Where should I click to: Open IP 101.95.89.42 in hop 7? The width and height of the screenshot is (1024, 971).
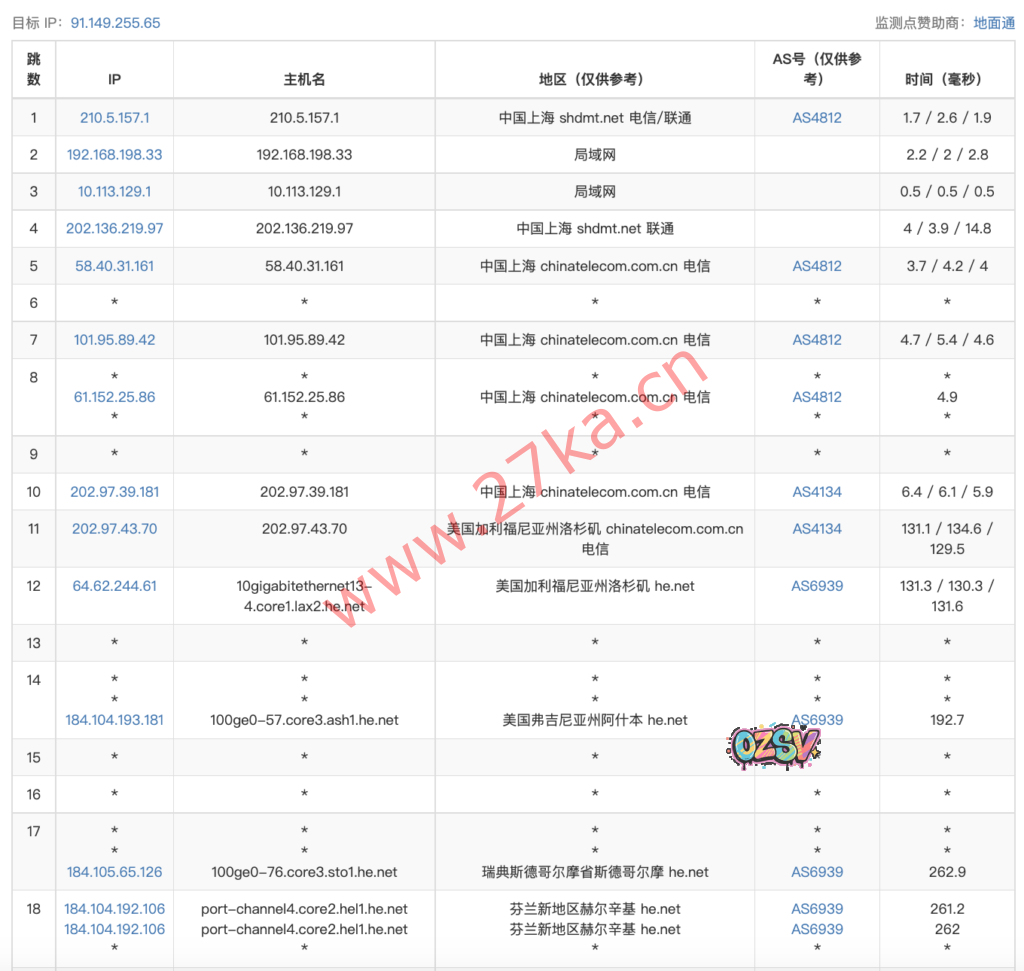[114, 339]
